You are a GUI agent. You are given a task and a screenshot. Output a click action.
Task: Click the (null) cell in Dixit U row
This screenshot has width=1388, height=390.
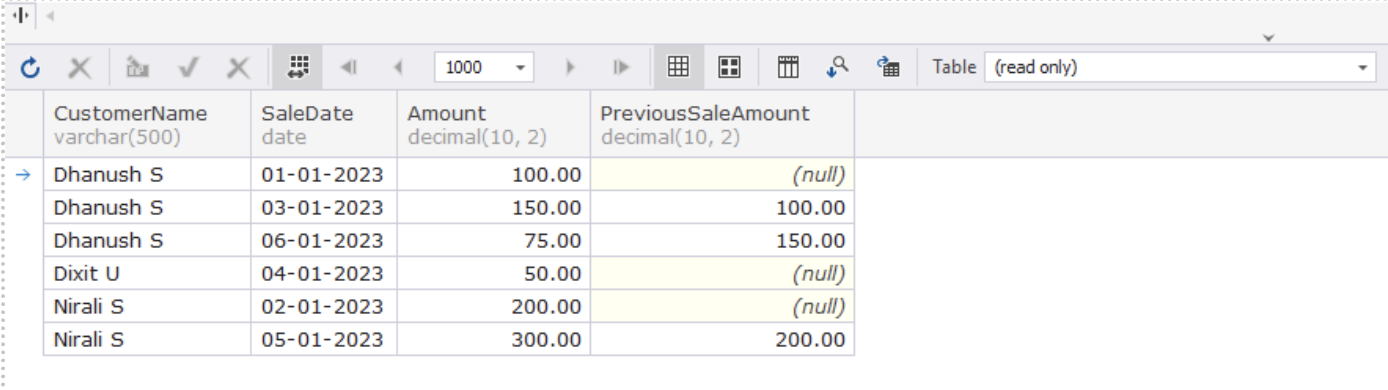[722, 273]
